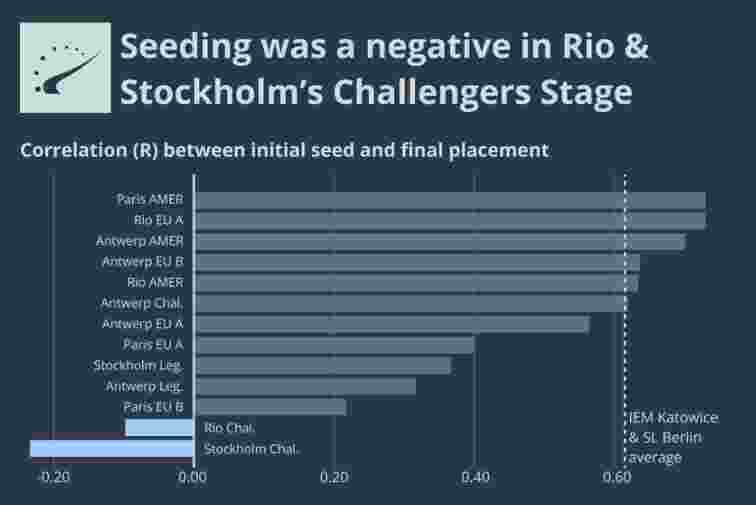Select the Antwerp Leg. bar
The image size is (756, 505).
click(305, 386)
